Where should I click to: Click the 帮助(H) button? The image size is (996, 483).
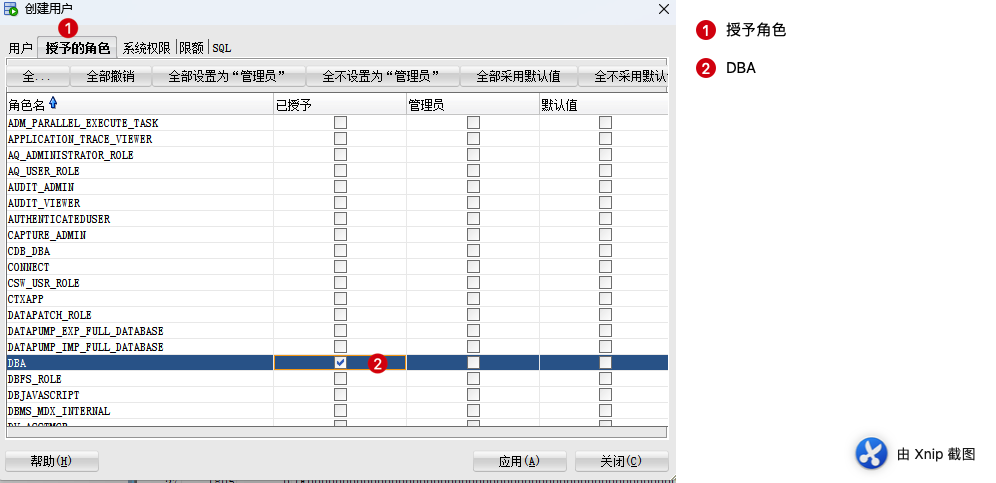(x=51, y=461)
